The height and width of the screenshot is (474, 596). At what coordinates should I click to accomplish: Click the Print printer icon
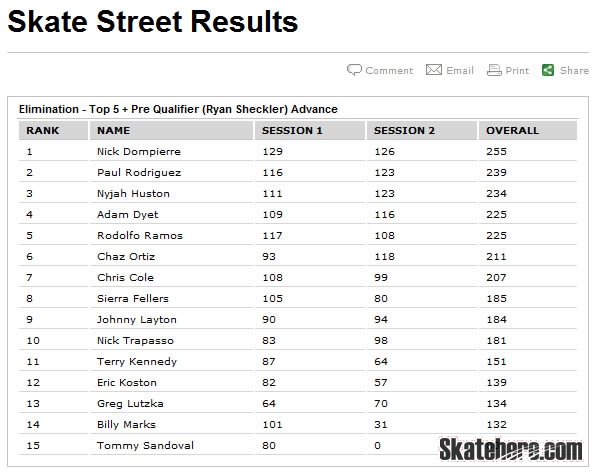(x=494, y=70)
